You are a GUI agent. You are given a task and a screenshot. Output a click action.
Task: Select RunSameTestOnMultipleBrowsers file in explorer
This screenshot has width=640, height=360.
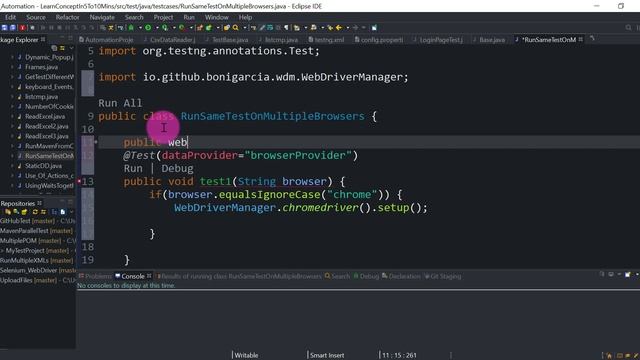pos(49,156)
